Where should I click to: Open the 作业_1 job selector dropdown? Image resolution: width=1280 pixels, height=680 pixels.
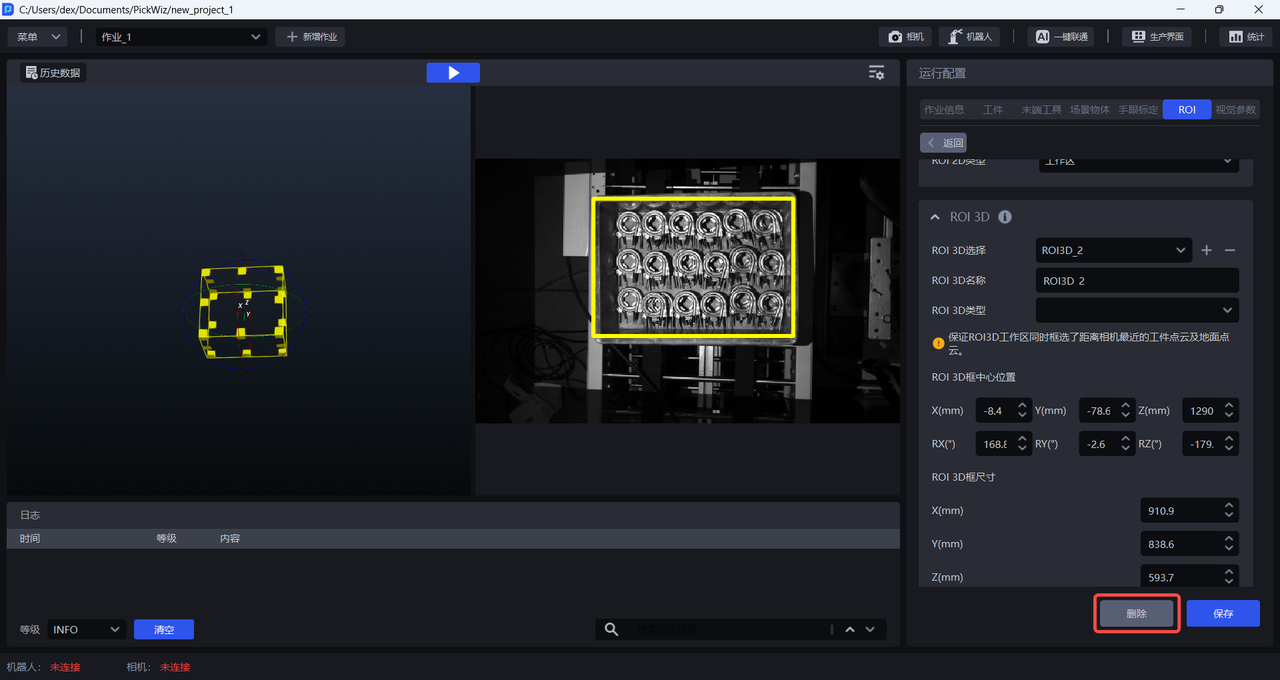pos(181,37)
